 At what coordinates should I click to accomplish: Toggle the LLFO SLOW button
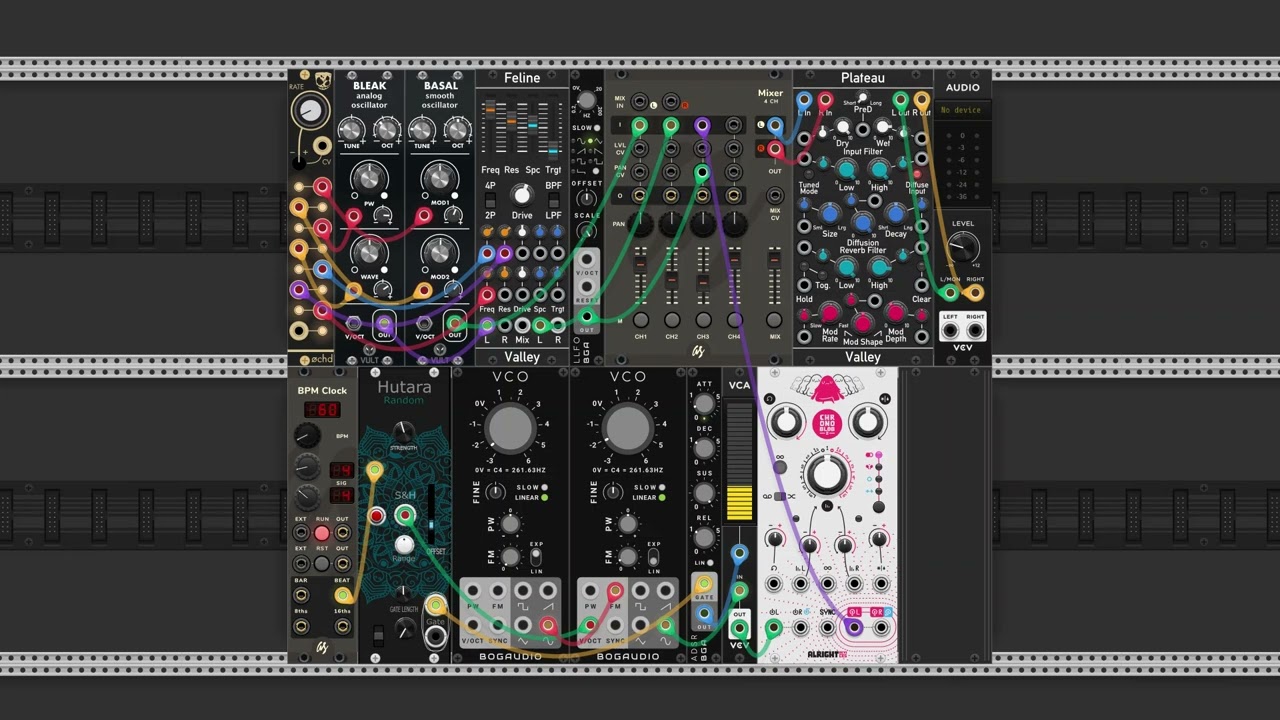point(598,128)
